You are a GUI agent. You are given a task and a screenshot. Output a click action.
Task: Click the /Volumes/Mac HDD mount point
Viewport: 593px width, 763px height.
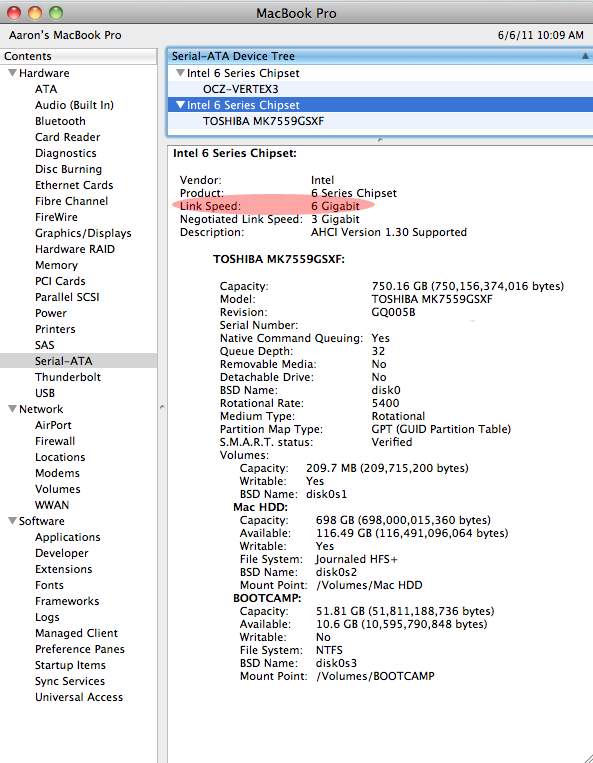[x=369, y=585]
